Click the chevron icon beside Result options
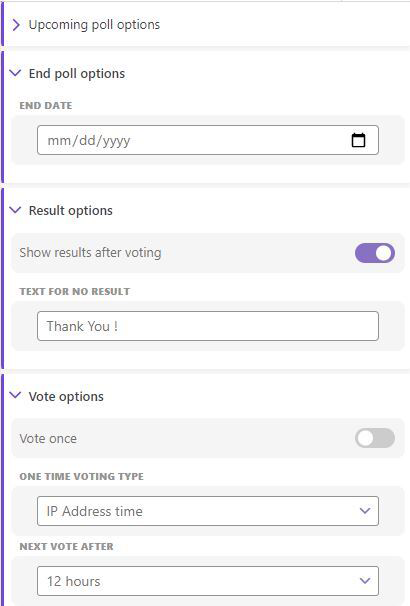 tap(15, 210)
